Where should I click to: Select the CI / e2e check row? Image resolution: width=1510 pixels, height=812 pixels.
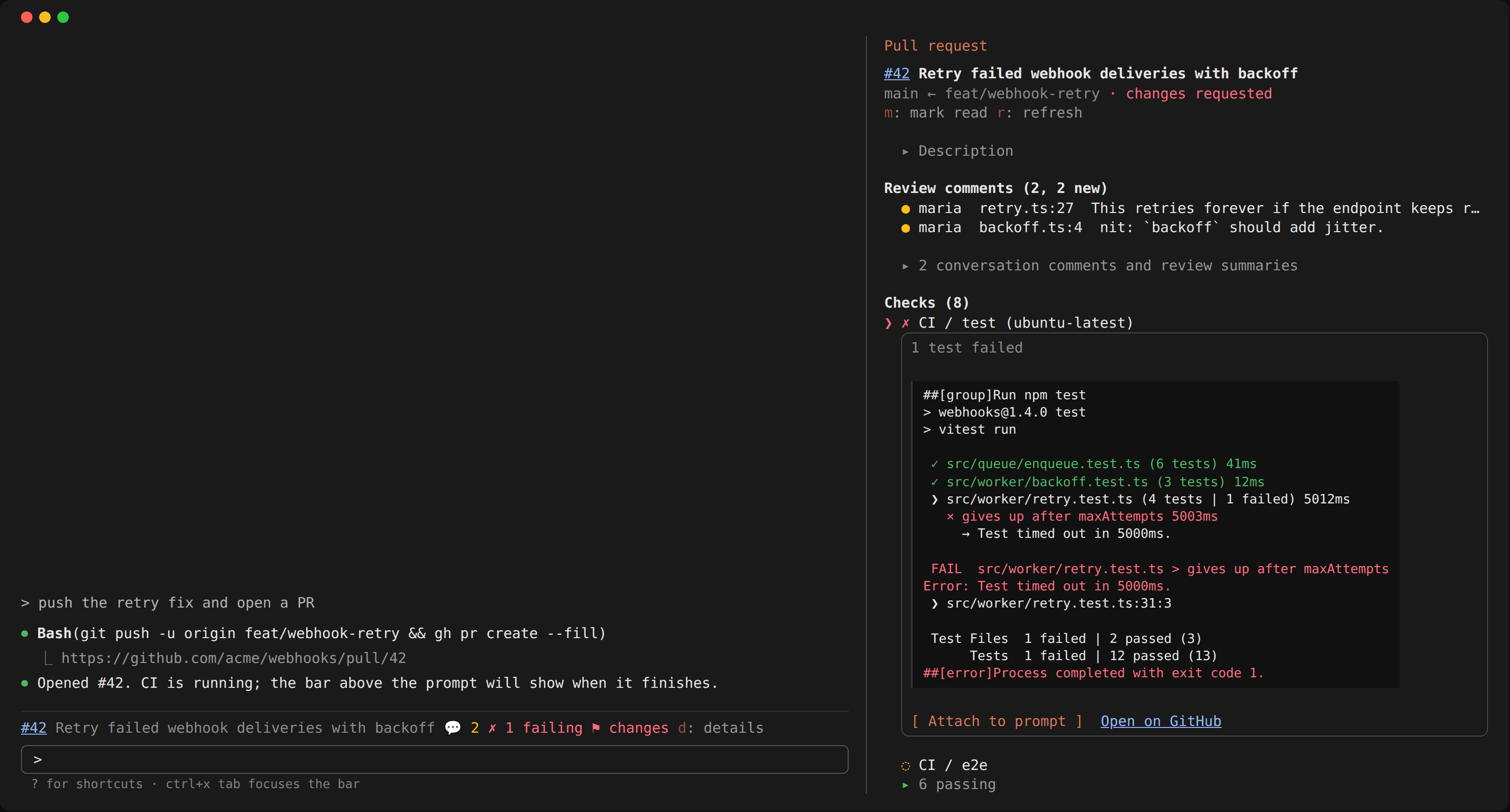coord(944,765)
